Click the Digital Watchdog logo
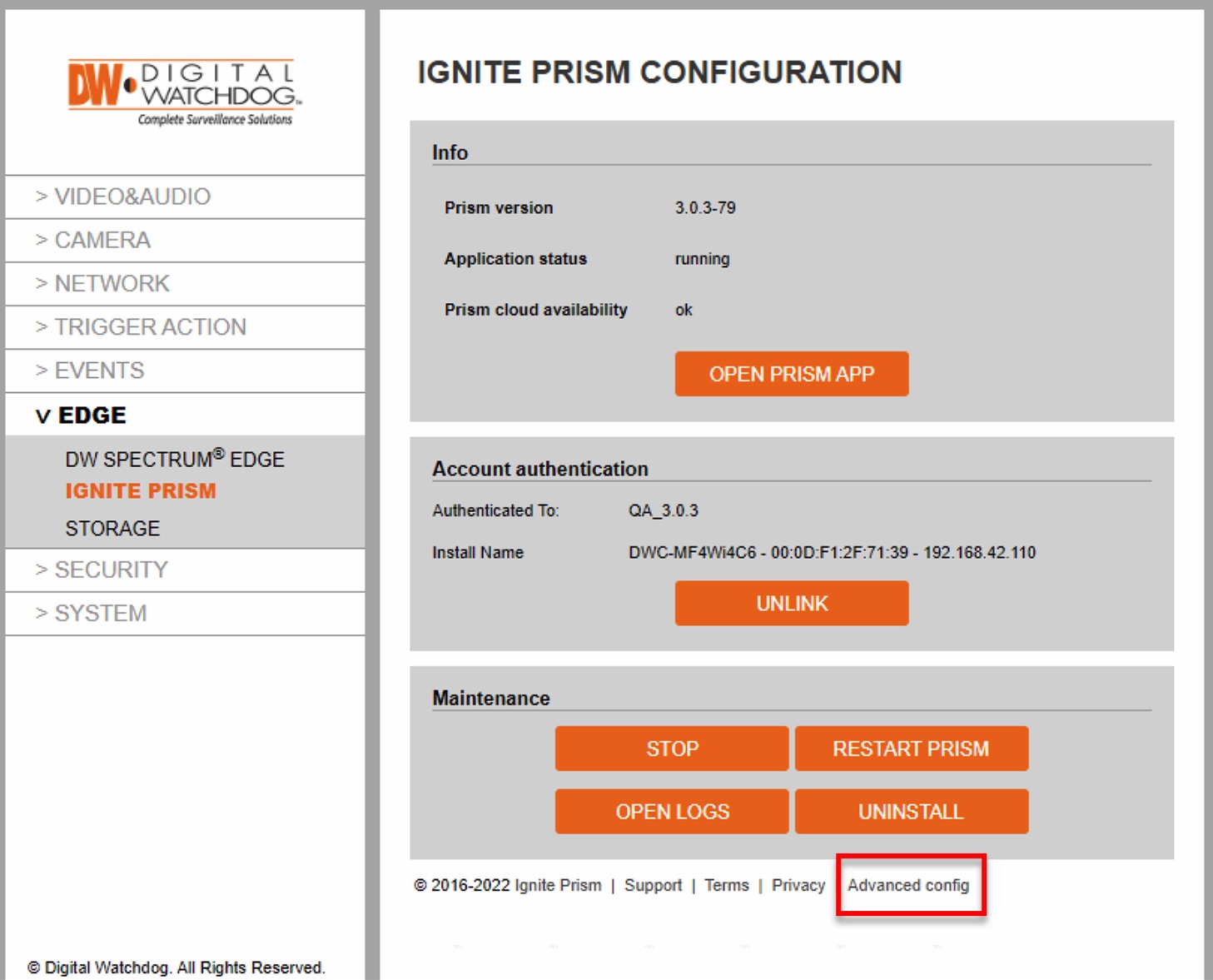 184,92
